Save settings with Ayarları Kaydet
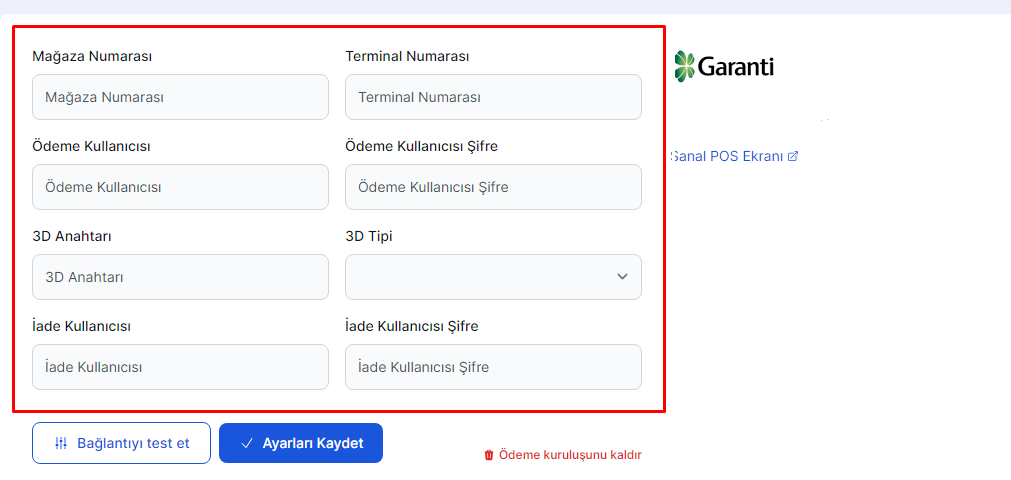This screenshot has width=1011, height=480. point(300,443)
